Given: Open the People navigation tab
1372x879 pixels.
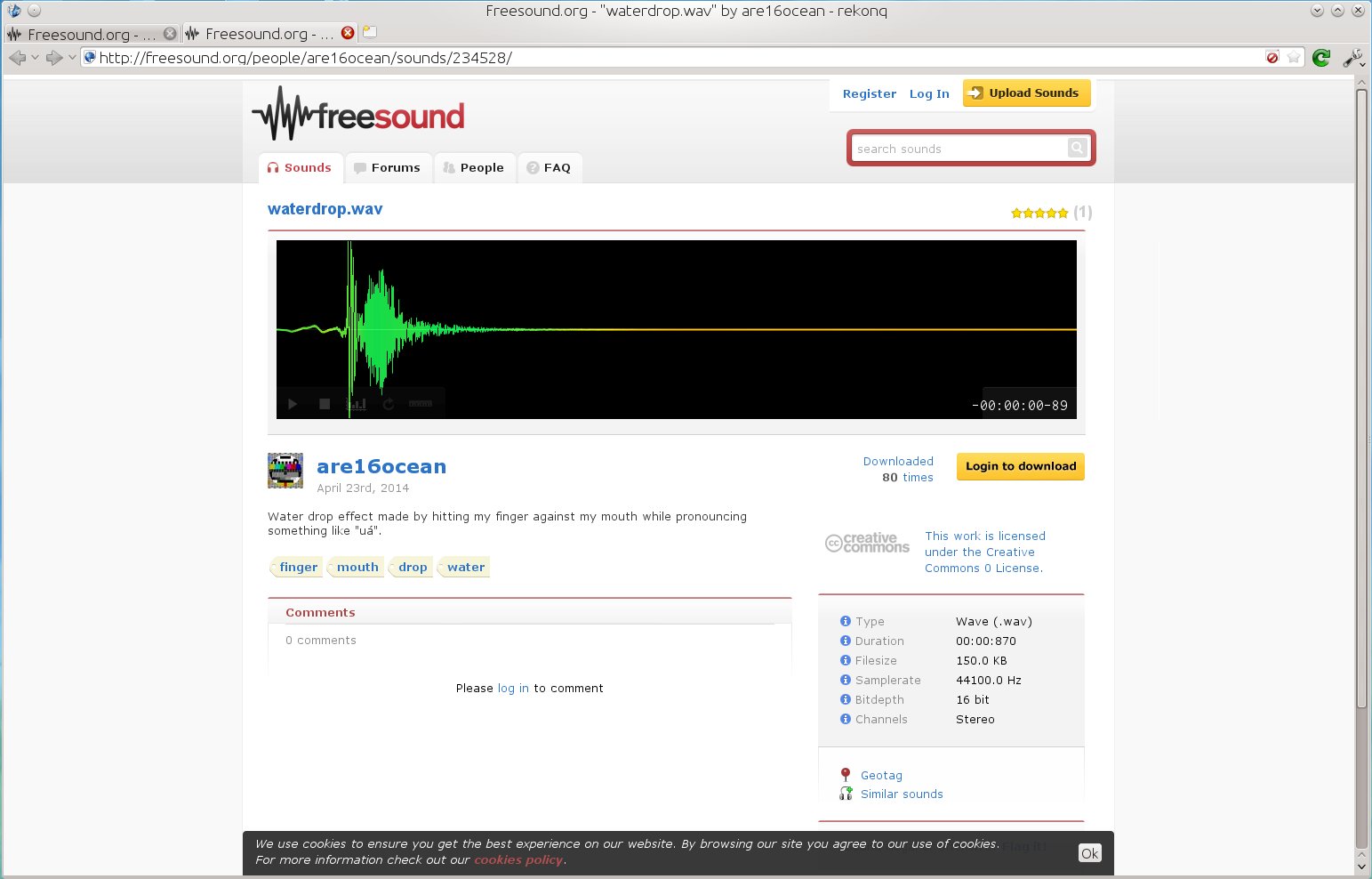Looking at the screenshot, I should (x=474, y=167).
